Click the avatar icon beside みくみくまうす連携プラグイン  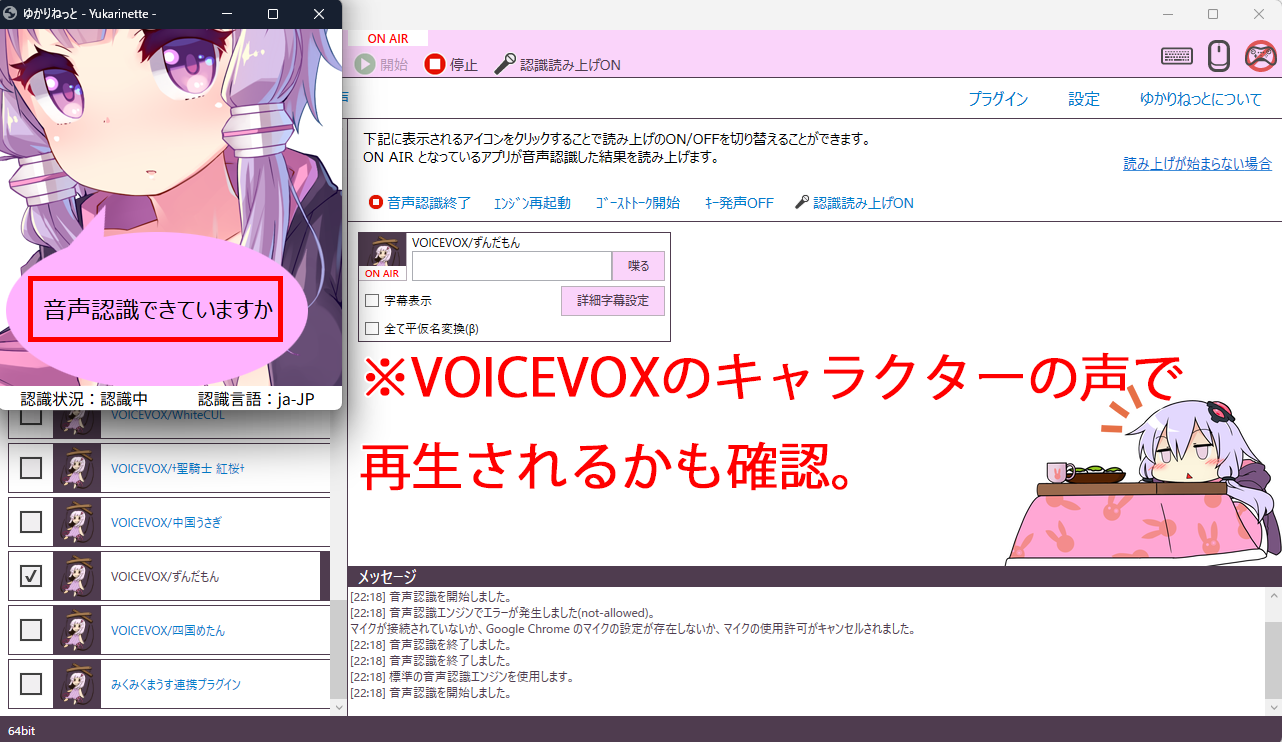coord(77,684)
